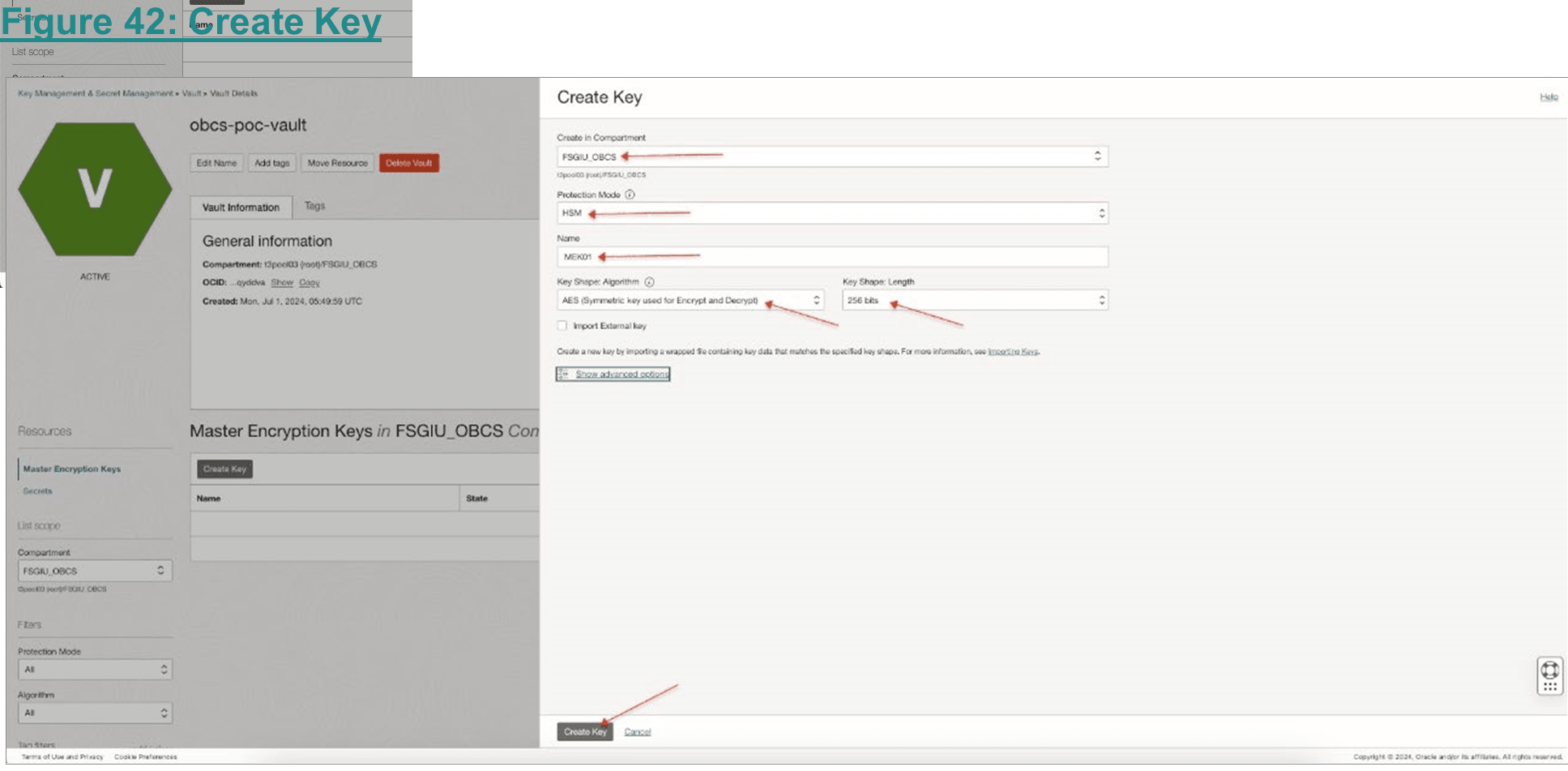Open the Key Shape Length dropdown
The width and height of the screenshot is (1568, 771).
pos(975,300)
